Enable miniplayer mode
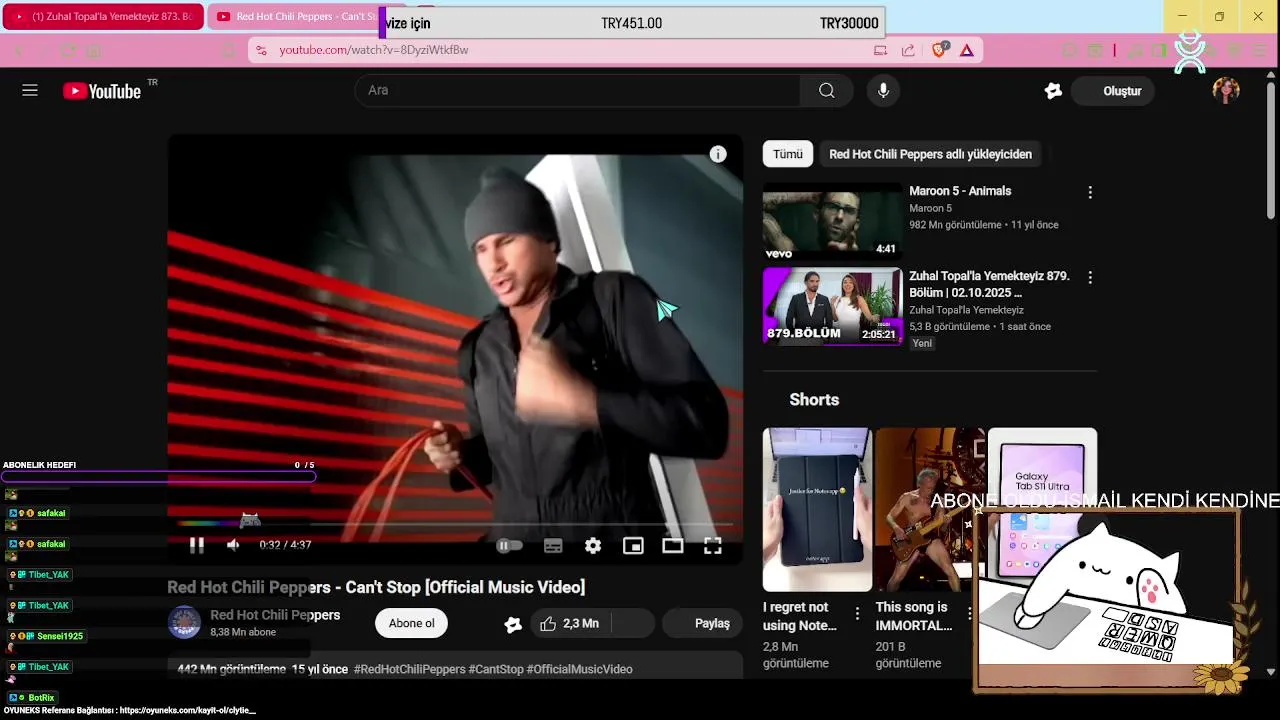1280x720 pixels. click(633, 545)
